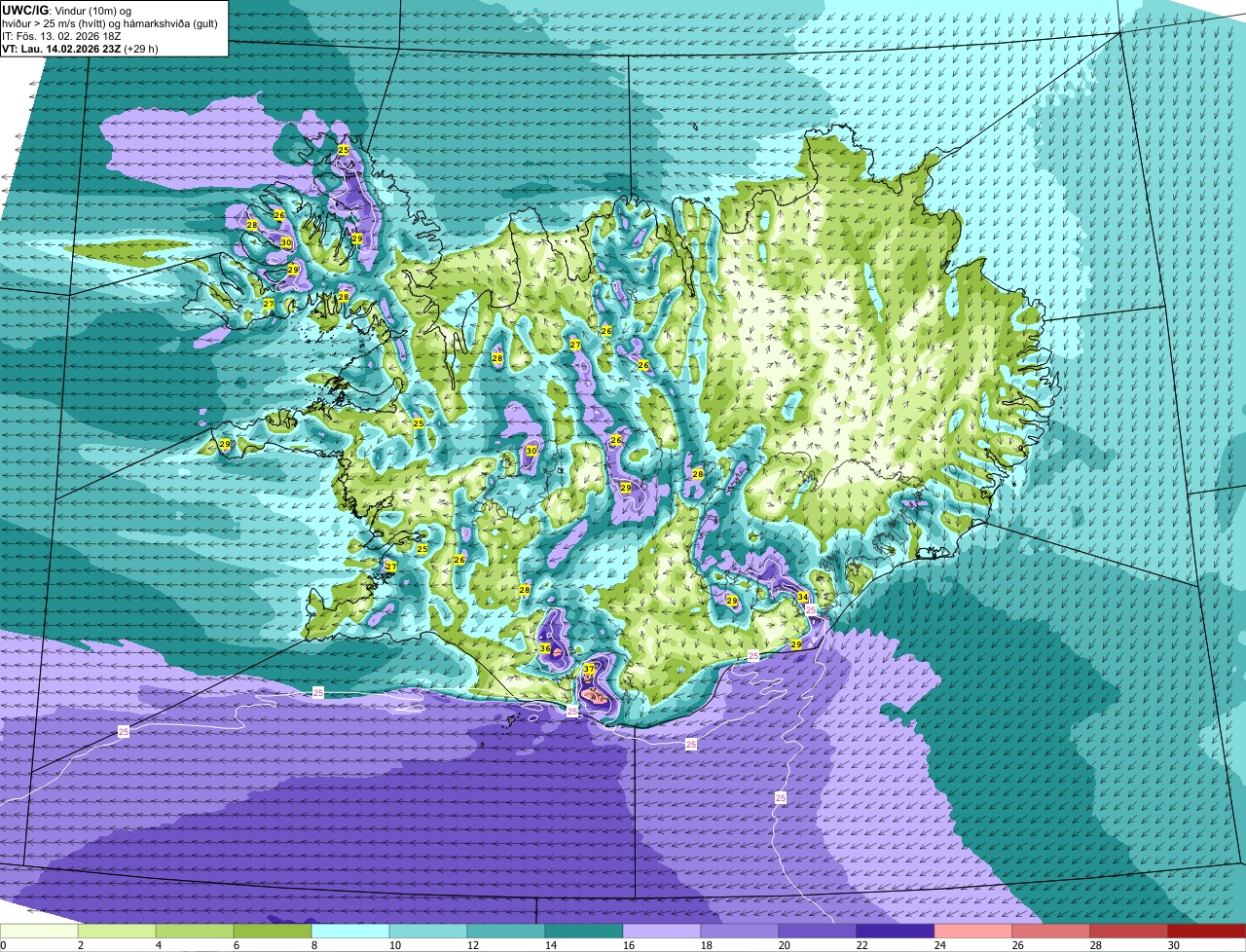Click the dark red above-30 m/s legend swatch
Image resolution: width=1246 pixels, height=952 pixels.
1207,931
